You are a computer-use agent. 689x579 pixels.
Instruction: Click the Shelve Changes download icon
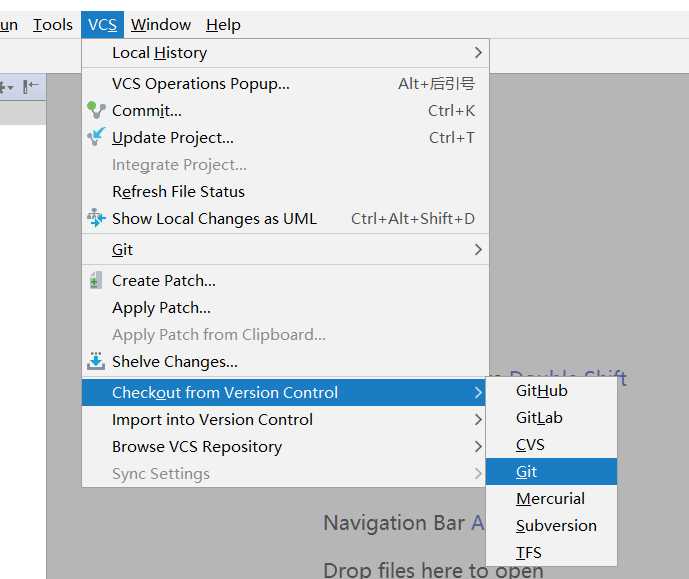(x=96, y=361)
